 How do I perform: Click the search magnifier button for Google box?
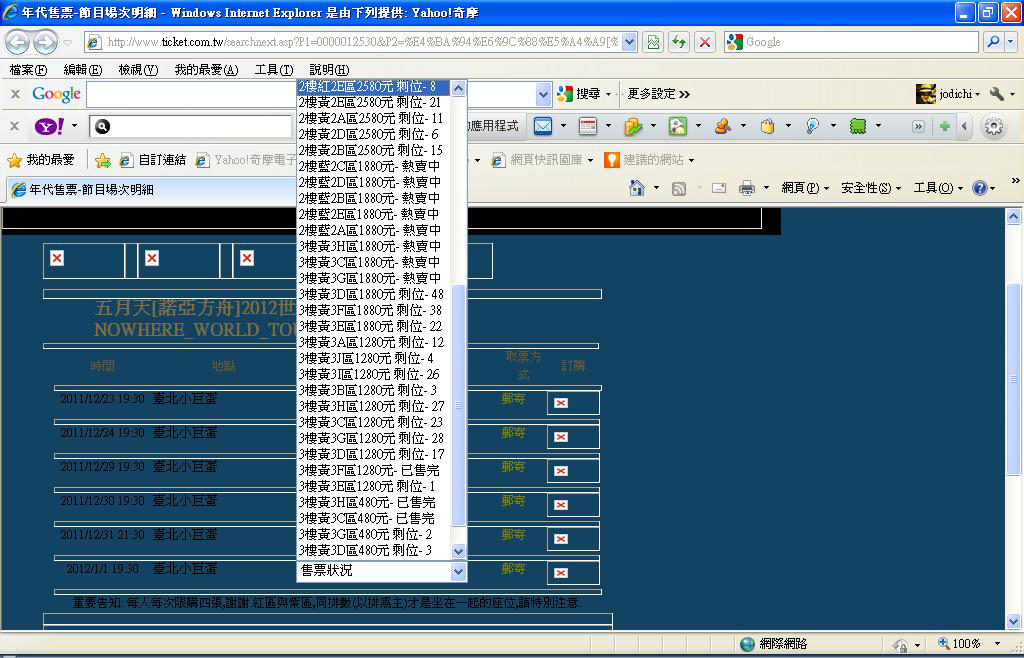[993, 42]
